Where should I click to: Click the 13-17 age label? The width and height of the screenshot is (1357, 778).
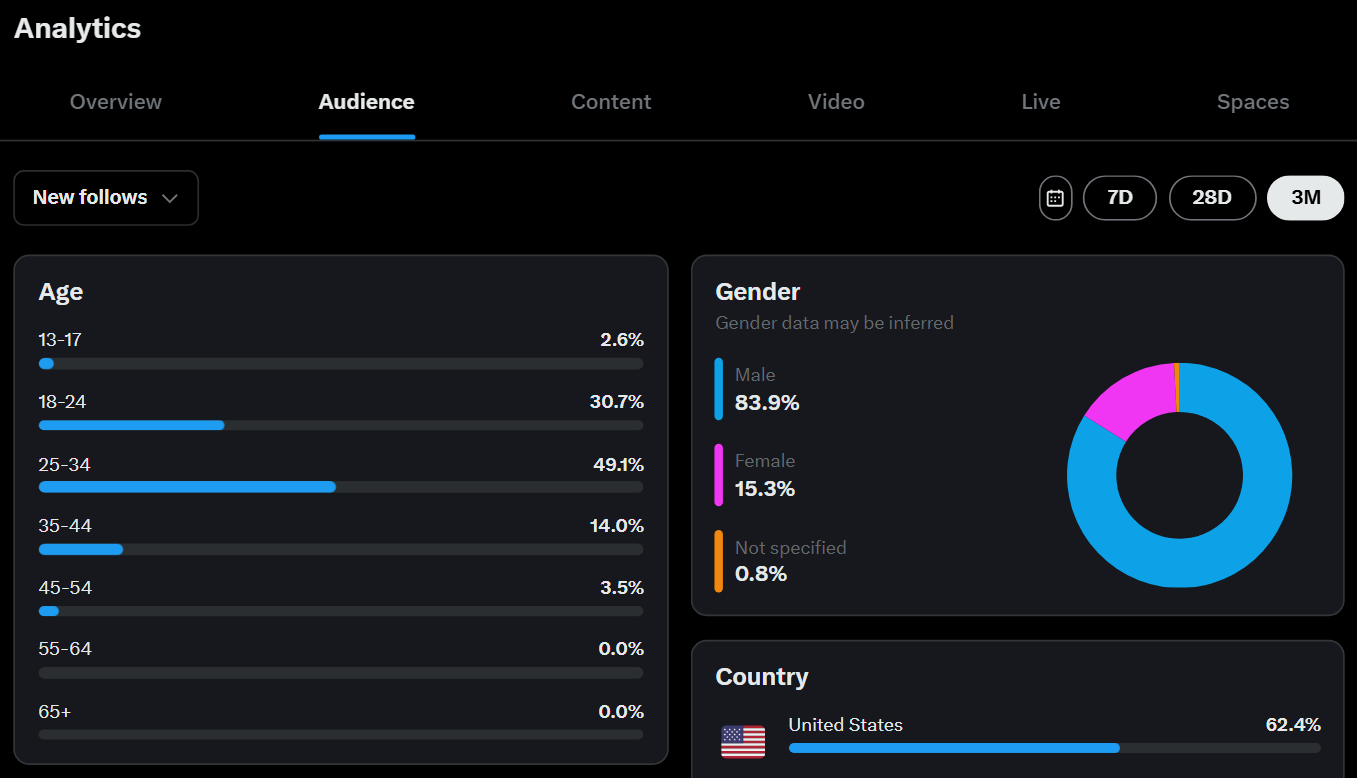click(60, 340)
